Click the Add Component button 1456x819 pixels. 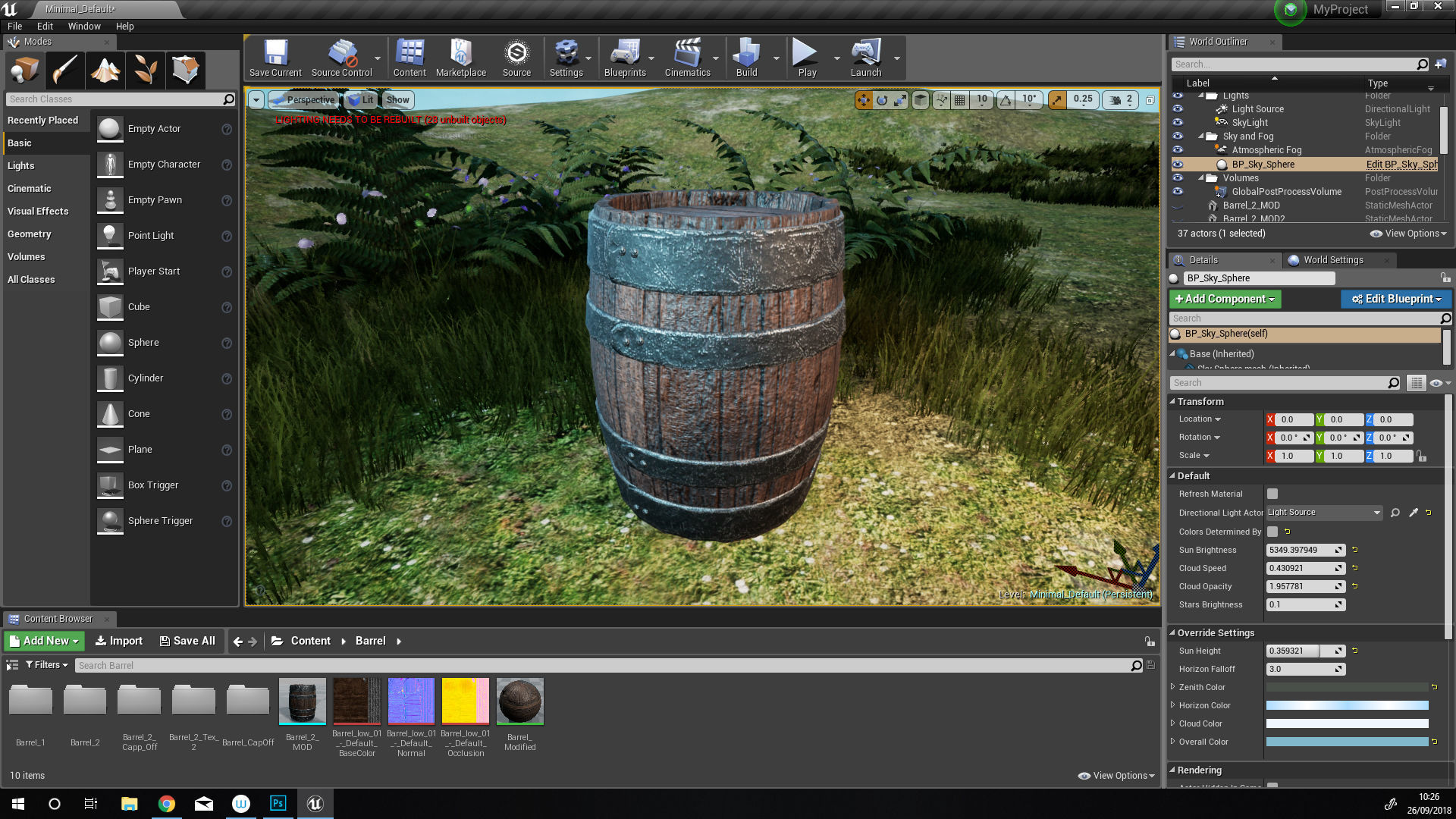point(1225,300)
